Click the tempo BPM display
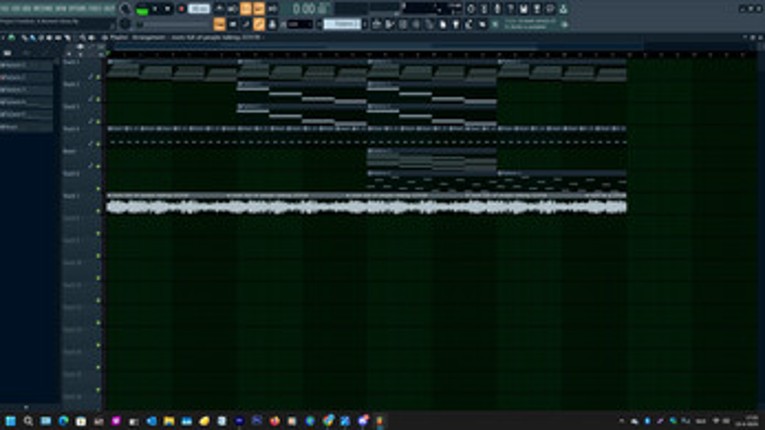Image resolution: width=765 pixels, height=430 pixels. (x=199, y=9)
